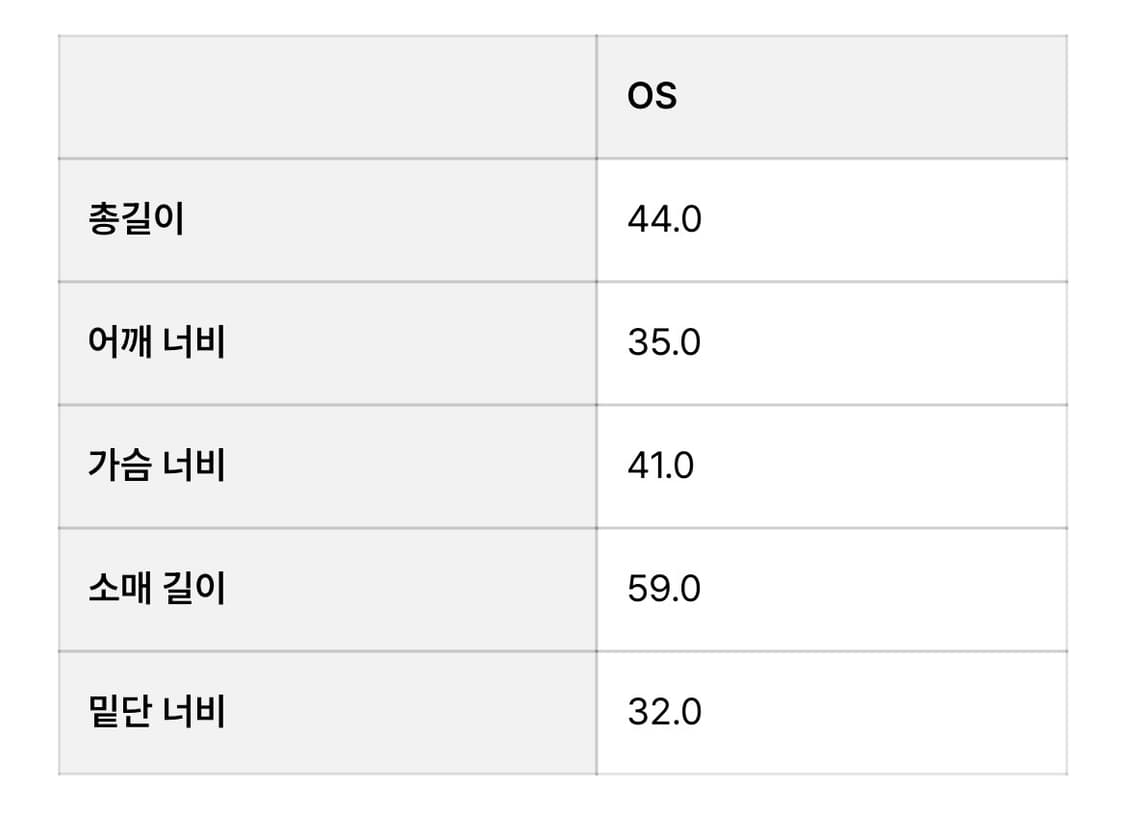Select the 소매 길이 row label
This screenshot has width=1125, height=831.
[x=156, y=589]
